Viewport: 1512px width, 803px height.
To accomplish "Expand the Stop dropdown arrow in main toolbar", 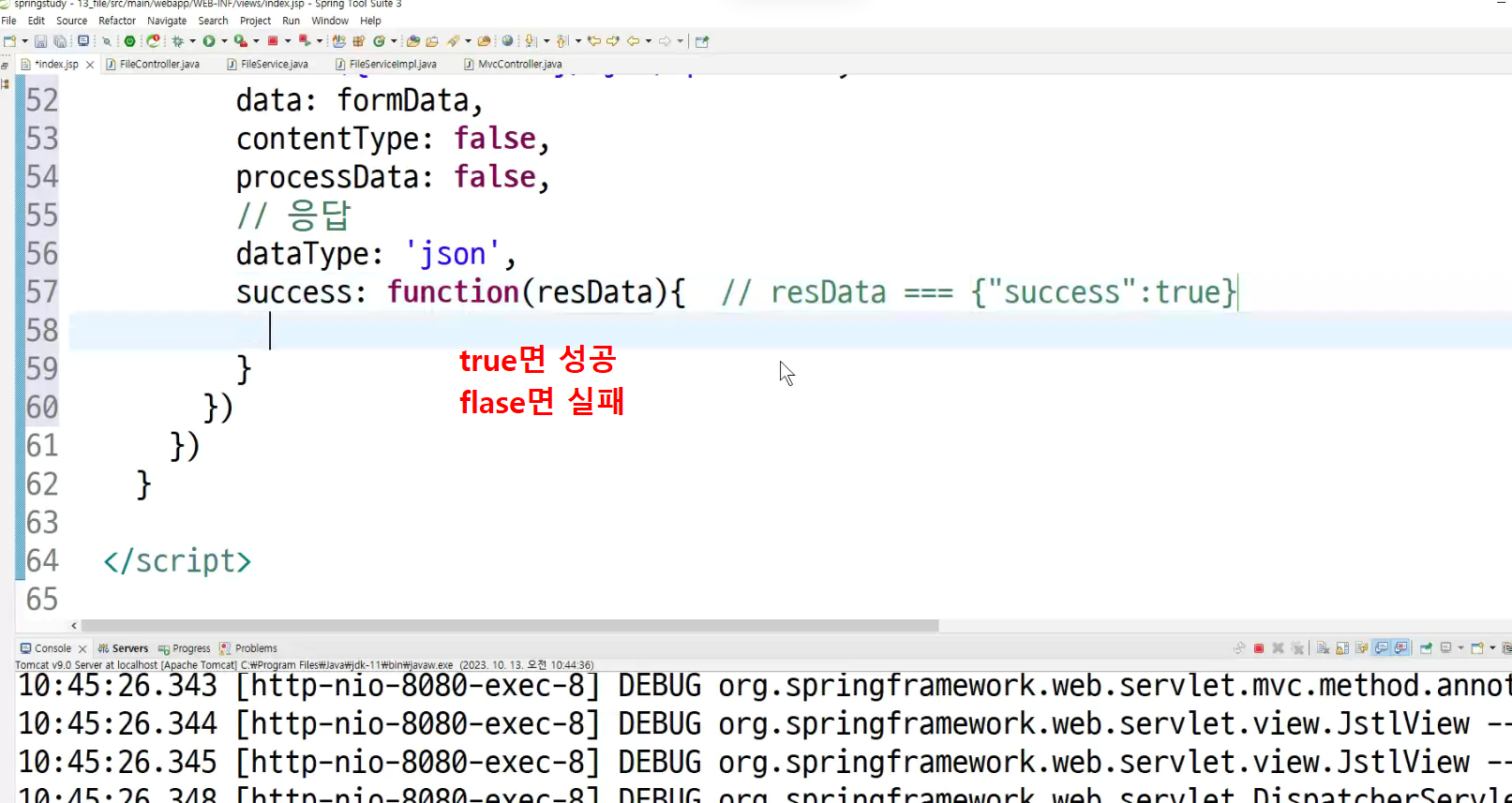I will [288, 41].
